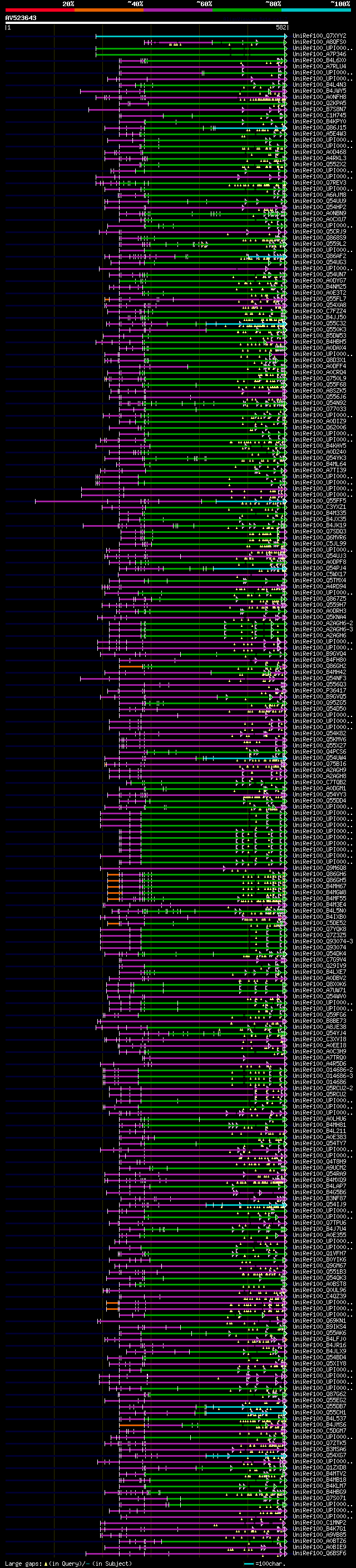Select hit label UniRef100_Q7SDQ3
356x1568 pixels.
[x=319, y=531]
